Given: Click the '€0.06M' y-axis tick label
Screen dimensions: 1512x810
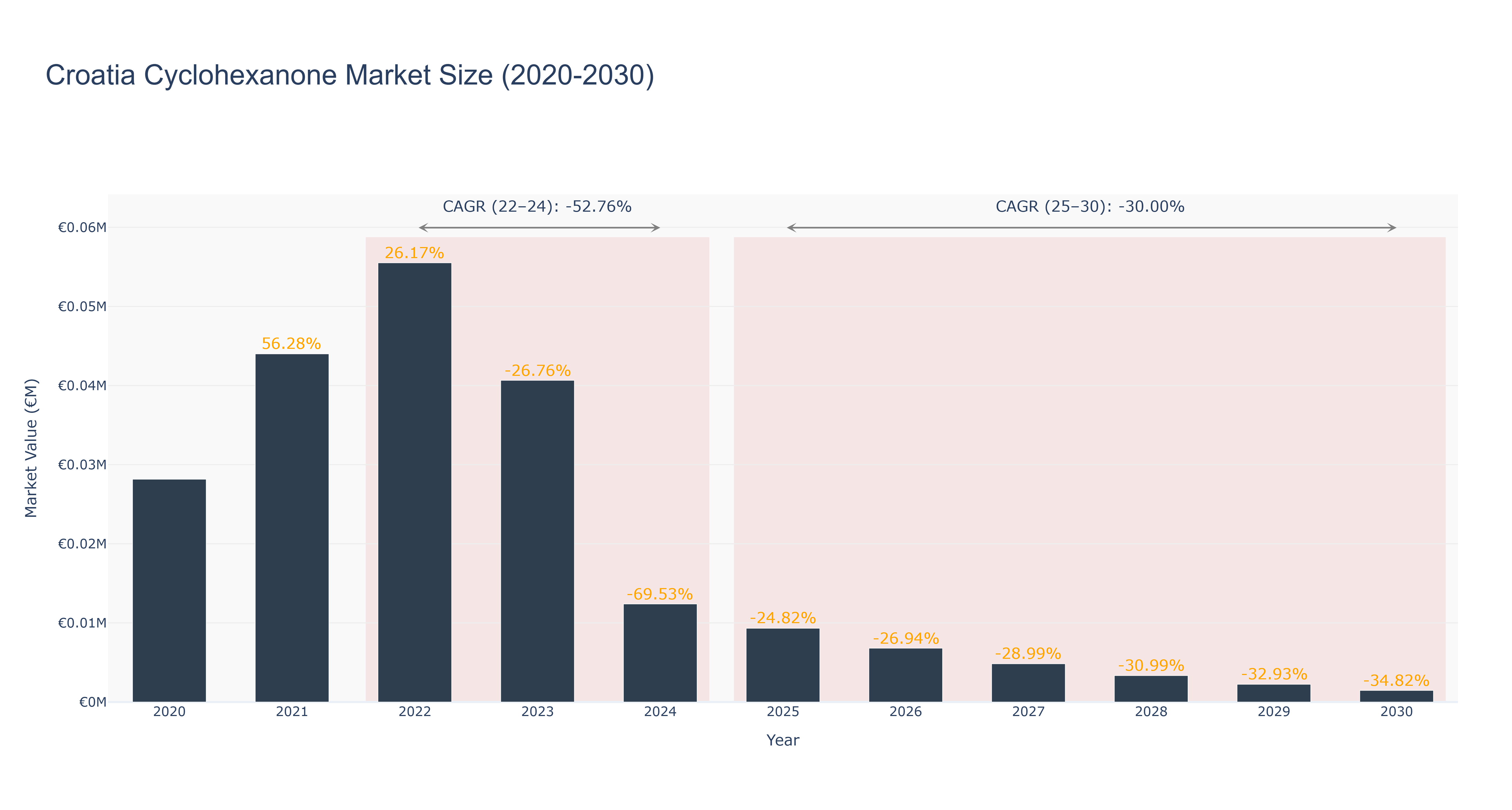Looking at the screenshot, I should pos(82,227).
